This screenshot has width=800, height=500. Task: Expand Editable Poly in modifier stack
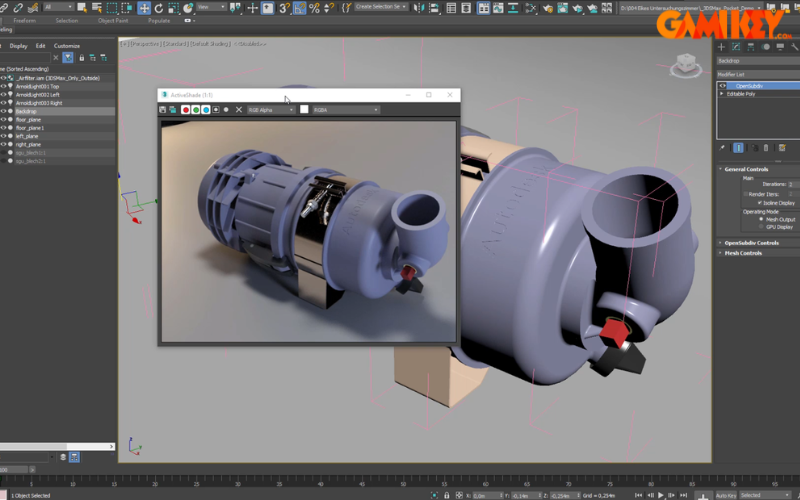pos(722,94)
